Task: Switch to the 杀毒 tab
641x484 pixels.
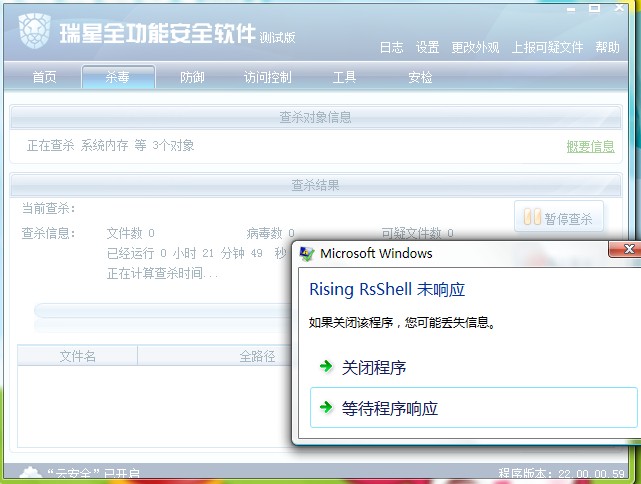Action: pyautogui.click(x=118, y=76)
